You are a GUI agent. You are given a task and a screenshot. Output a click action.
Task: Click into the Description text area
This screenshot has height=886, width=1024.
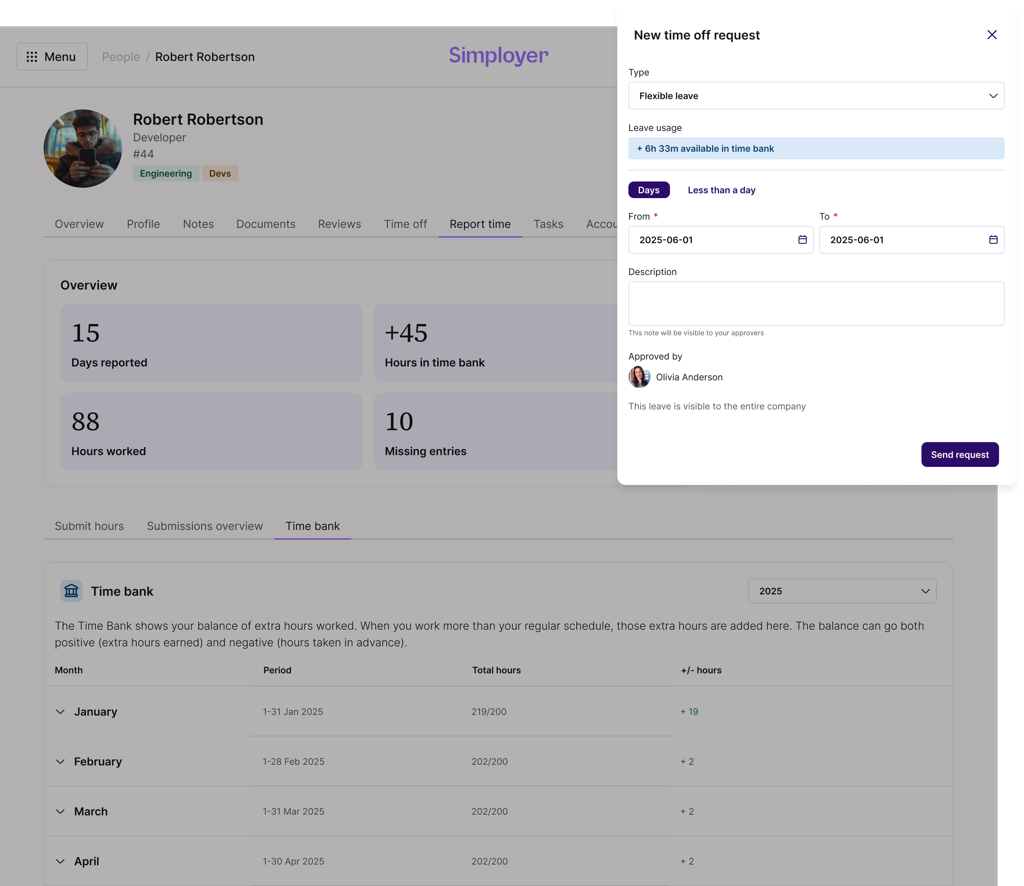(x=816, y=304)
